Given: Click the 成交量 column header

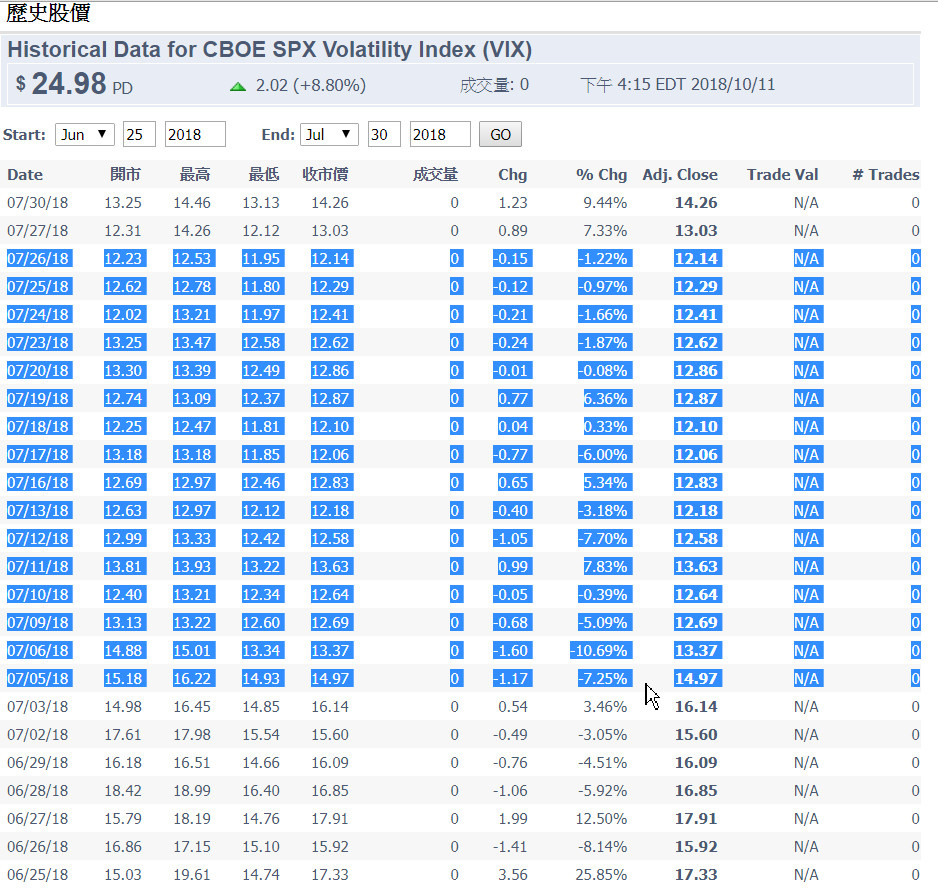Looking at the screenshot, I should (x=436, y=175).
